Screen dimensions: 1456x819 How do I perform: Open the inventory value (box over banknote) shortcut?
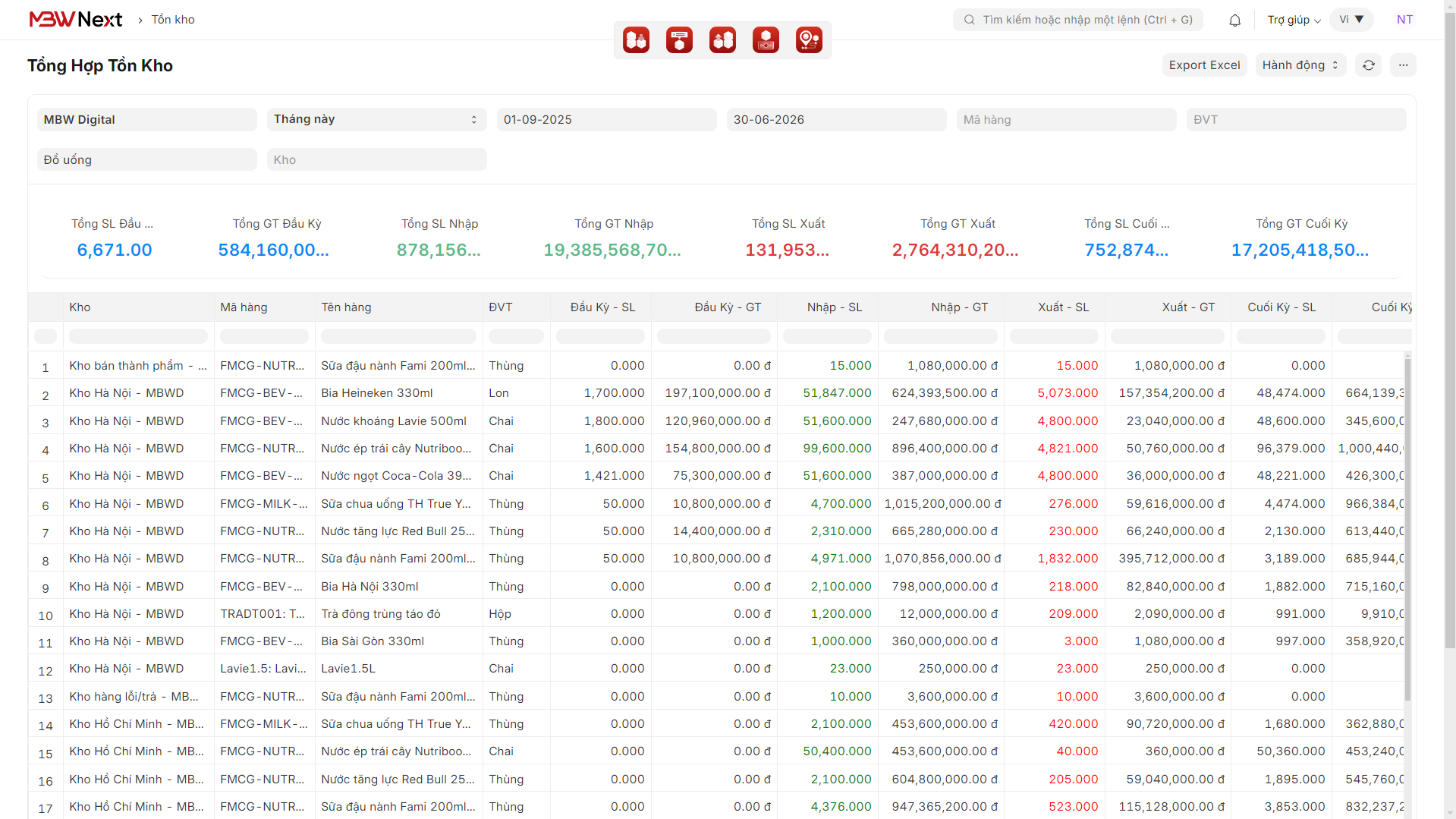(x=766, y=39)
